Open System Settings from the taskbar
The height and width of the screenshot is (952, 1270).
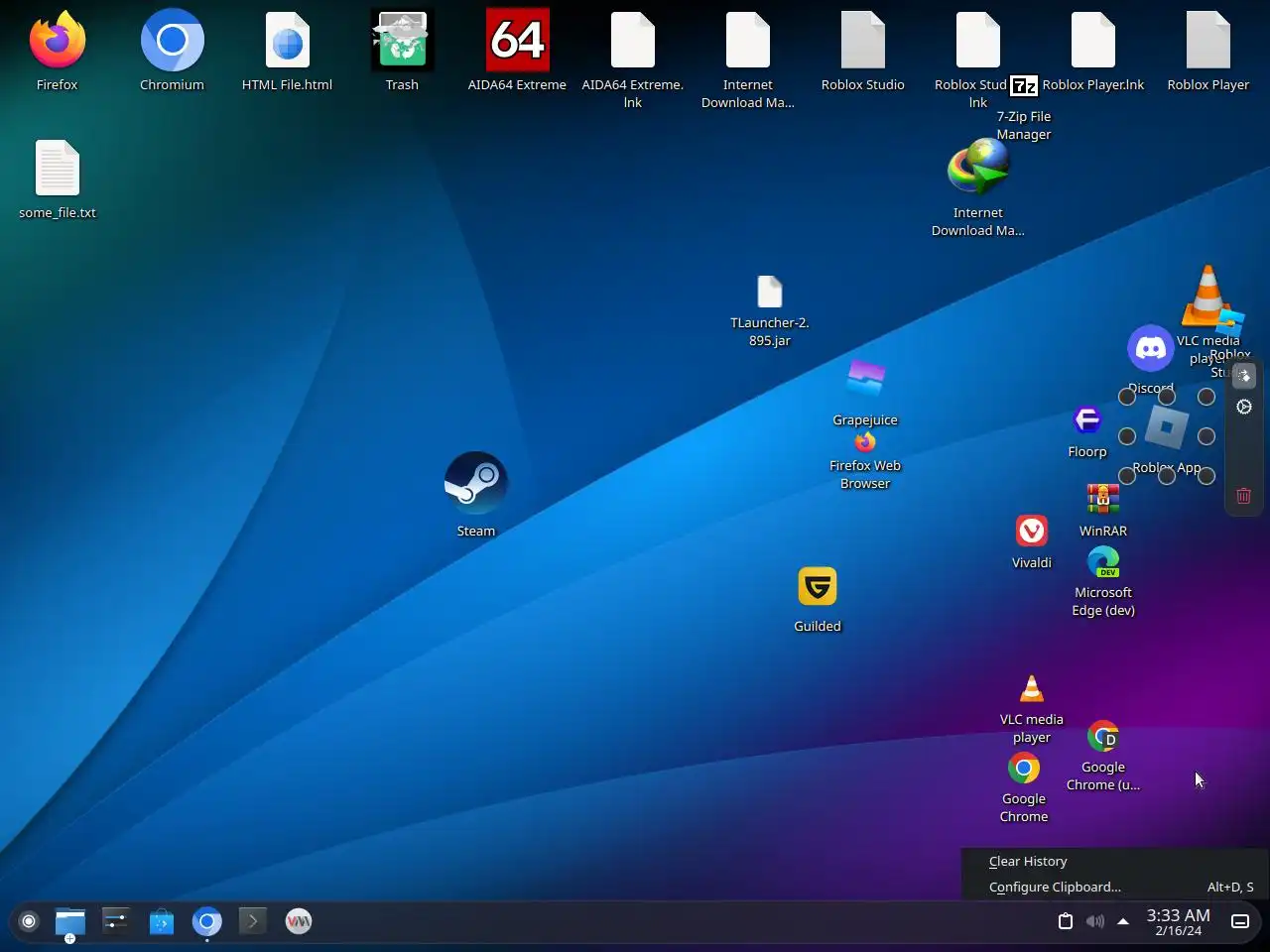click(116, 921)
